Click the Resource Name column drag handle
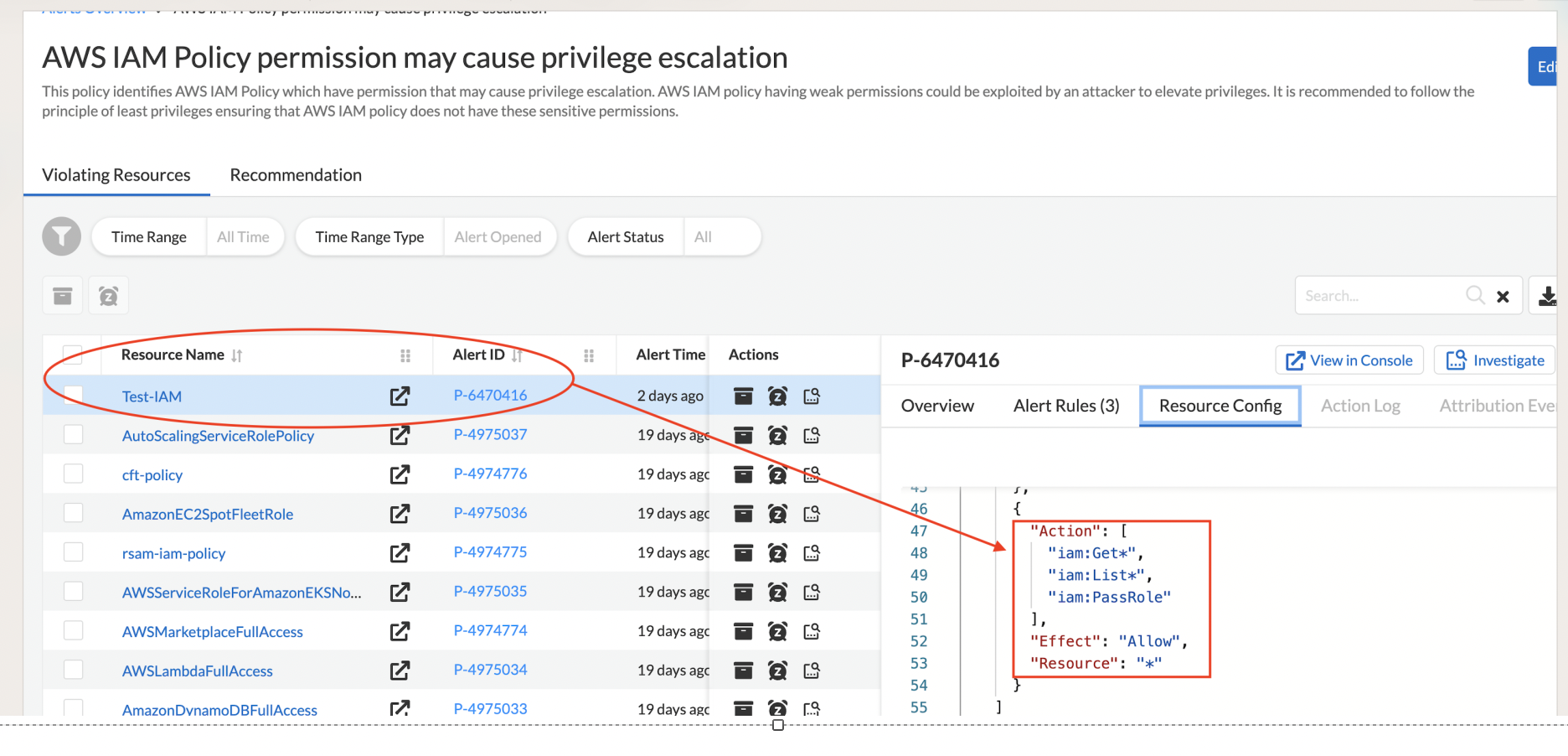Image resolution: width=1568 pixels, height=756 pixels. click(x=405, y=355)
